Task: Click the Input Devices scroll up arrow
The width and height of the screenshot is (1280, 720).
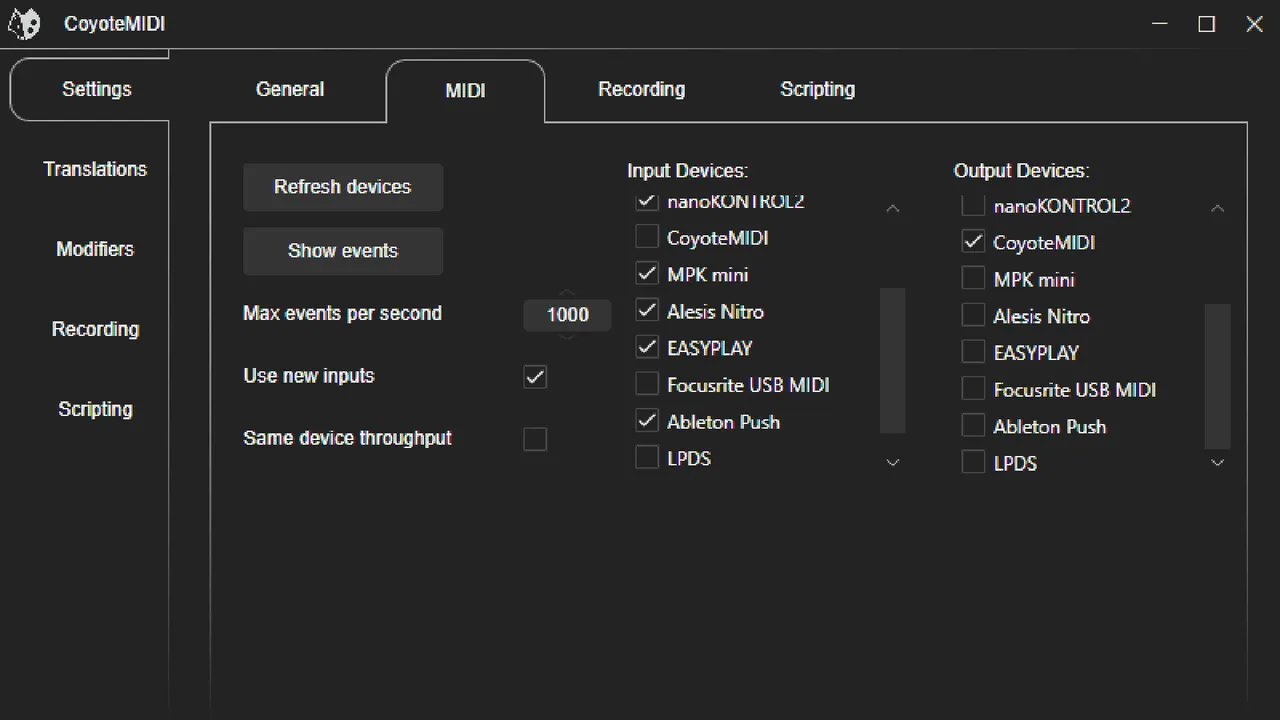Action: (893, 208)
